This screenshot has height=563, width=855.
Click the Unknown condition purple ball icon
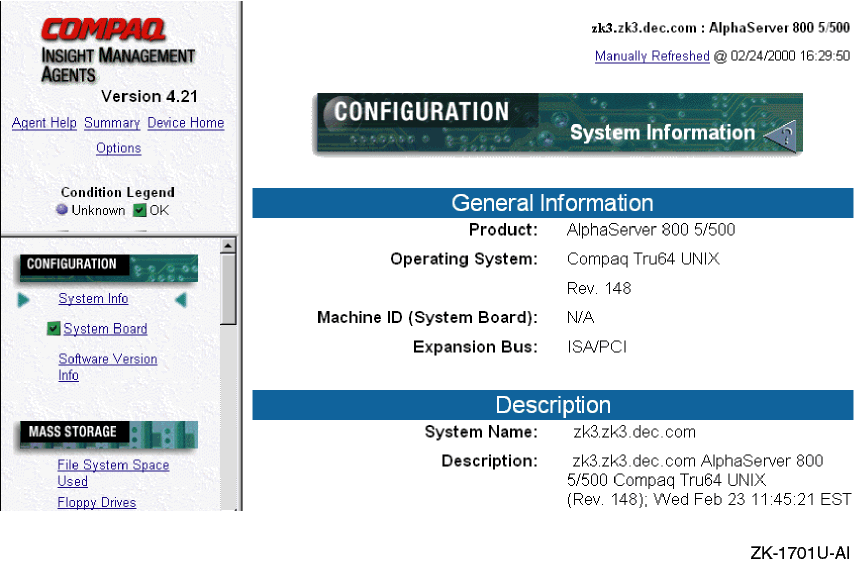point(62,210)
